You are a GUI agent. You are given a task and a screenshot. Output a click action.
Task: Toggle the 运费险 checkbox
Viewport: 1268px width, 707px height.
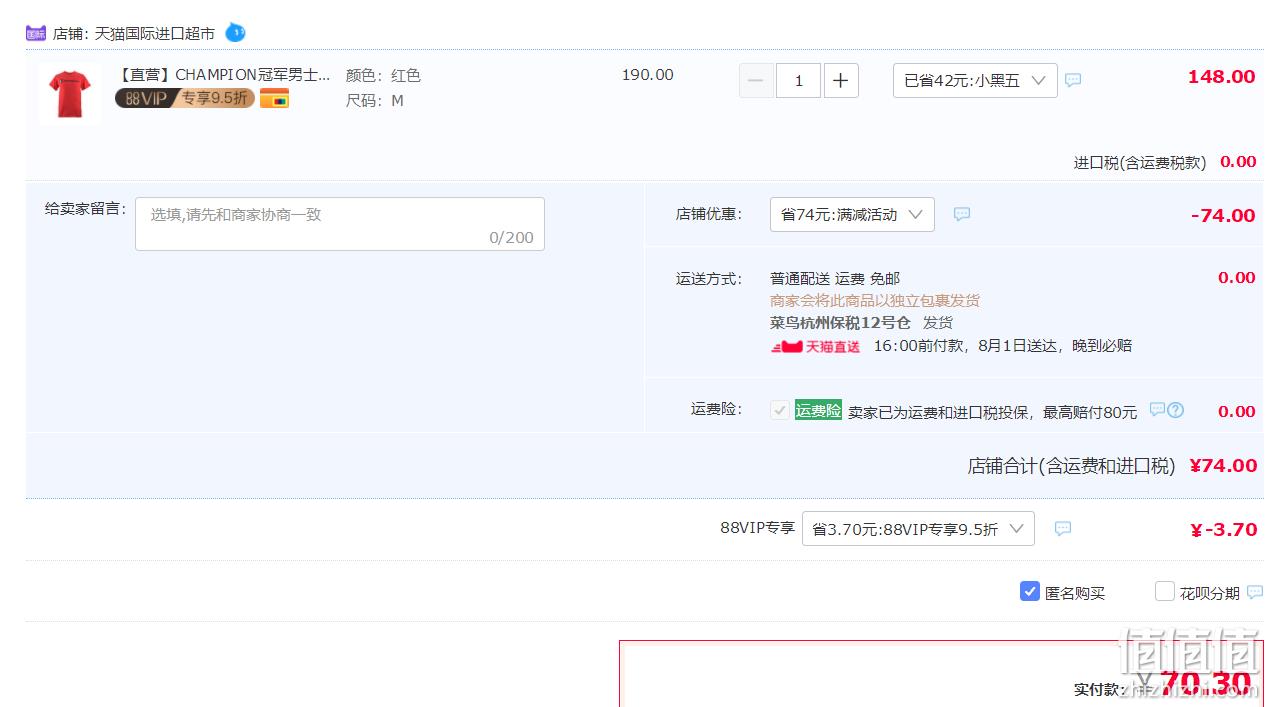[x=780, y=410]
